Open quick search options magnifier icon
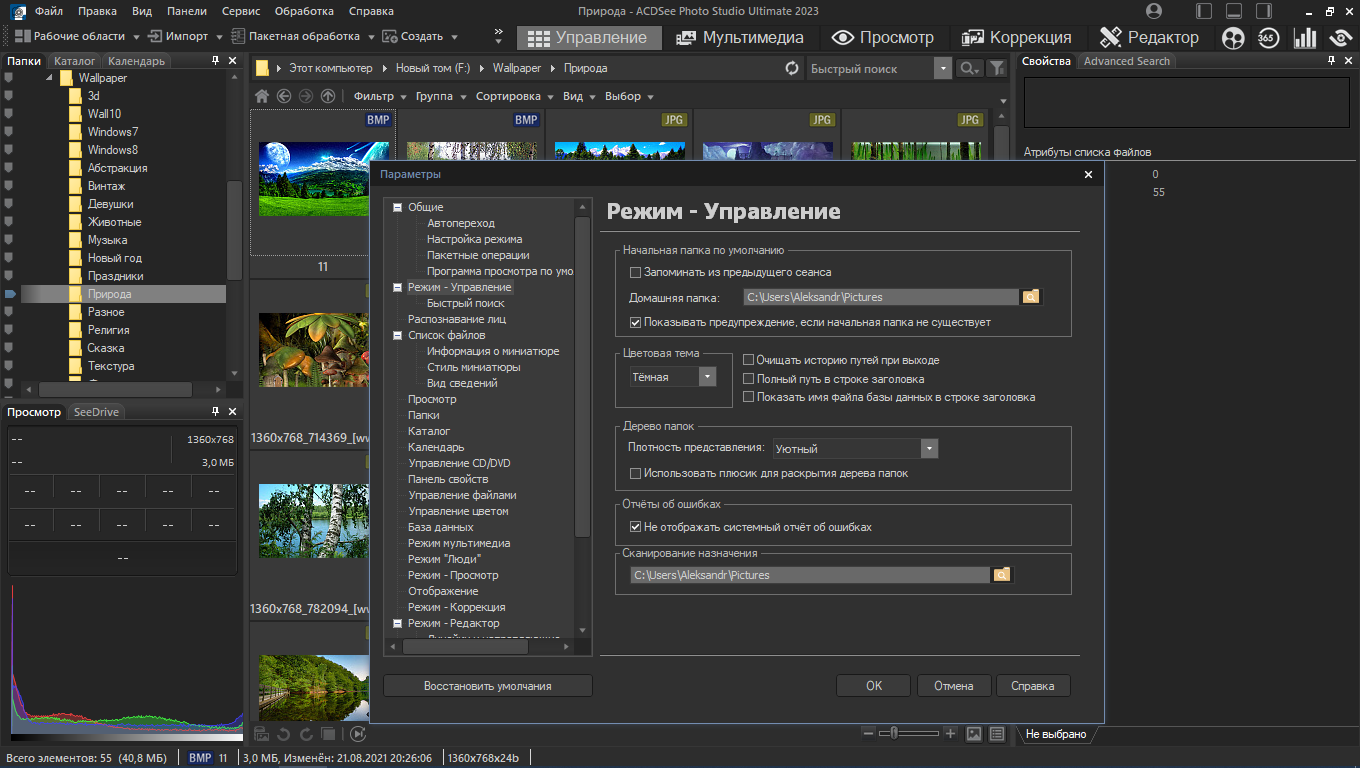1360x768 pixels. coord(968,68)
